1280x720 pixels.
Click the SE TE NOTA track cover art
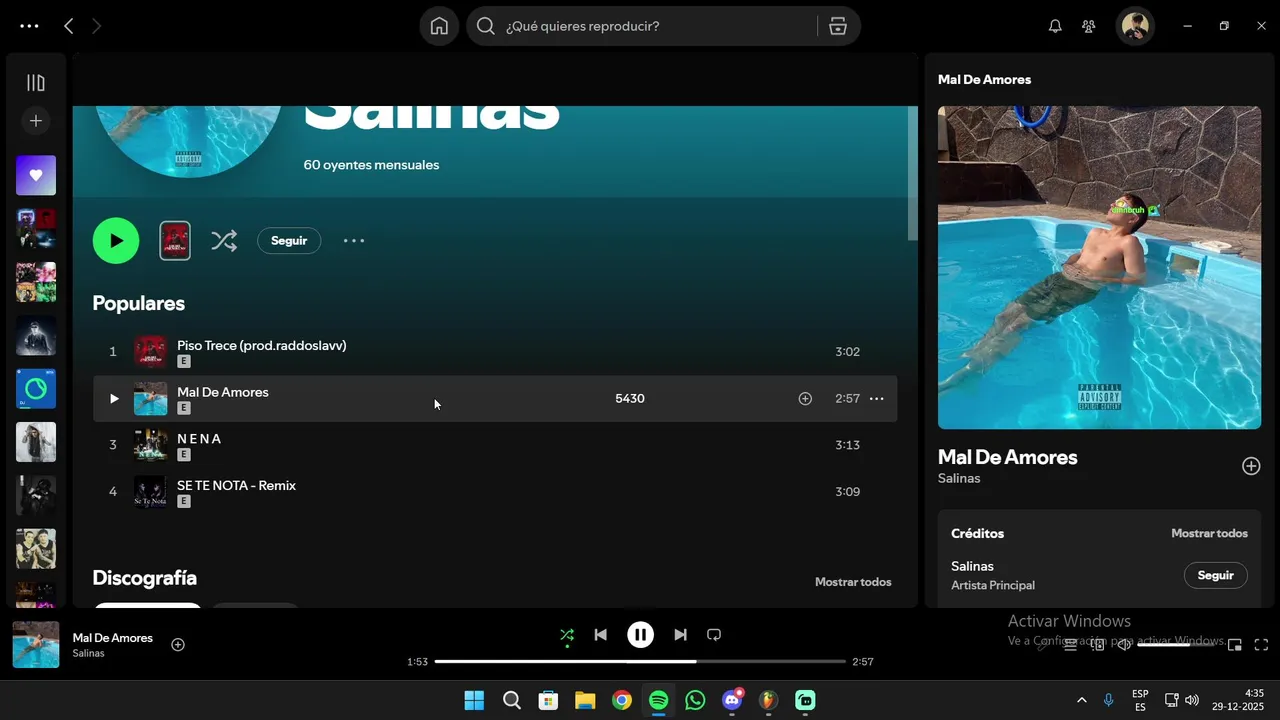tap(150, 492)
